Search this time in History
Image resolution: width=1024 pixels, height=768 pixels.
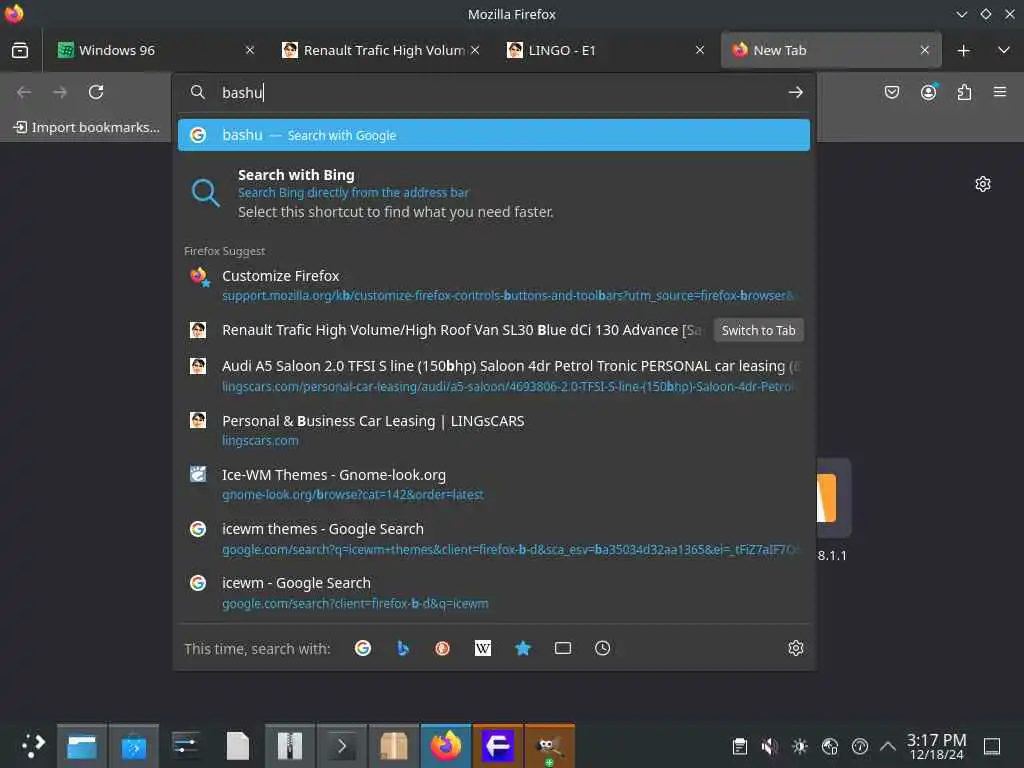(x=602, y=648)
